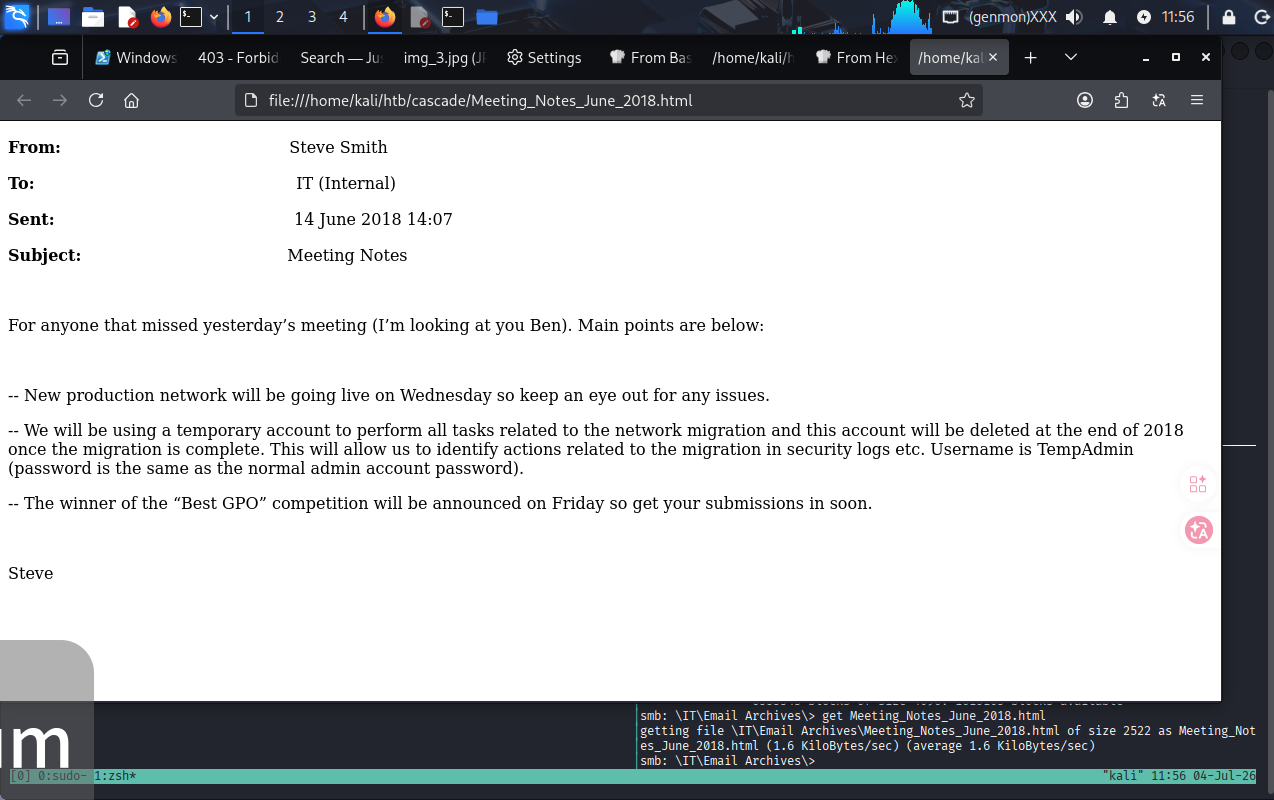
Task: Click the tmux 0:sudo- window label
Action: click(62, 776)
